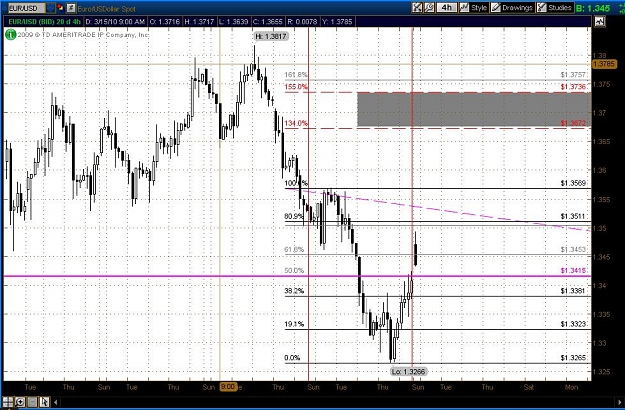Click the D: 3/15/10 9:00 AM date readout

pyautogui.click(x=115, y=22)
